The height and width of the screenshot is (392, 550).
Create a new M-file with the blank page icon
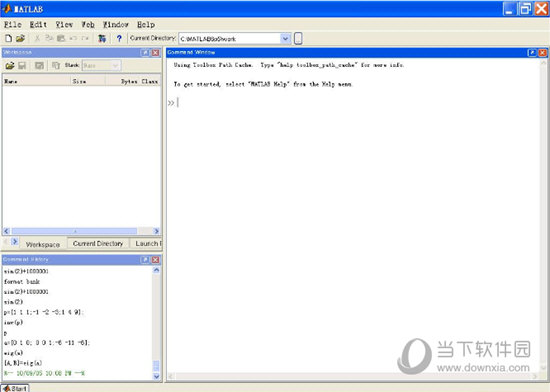click(9, 38)
